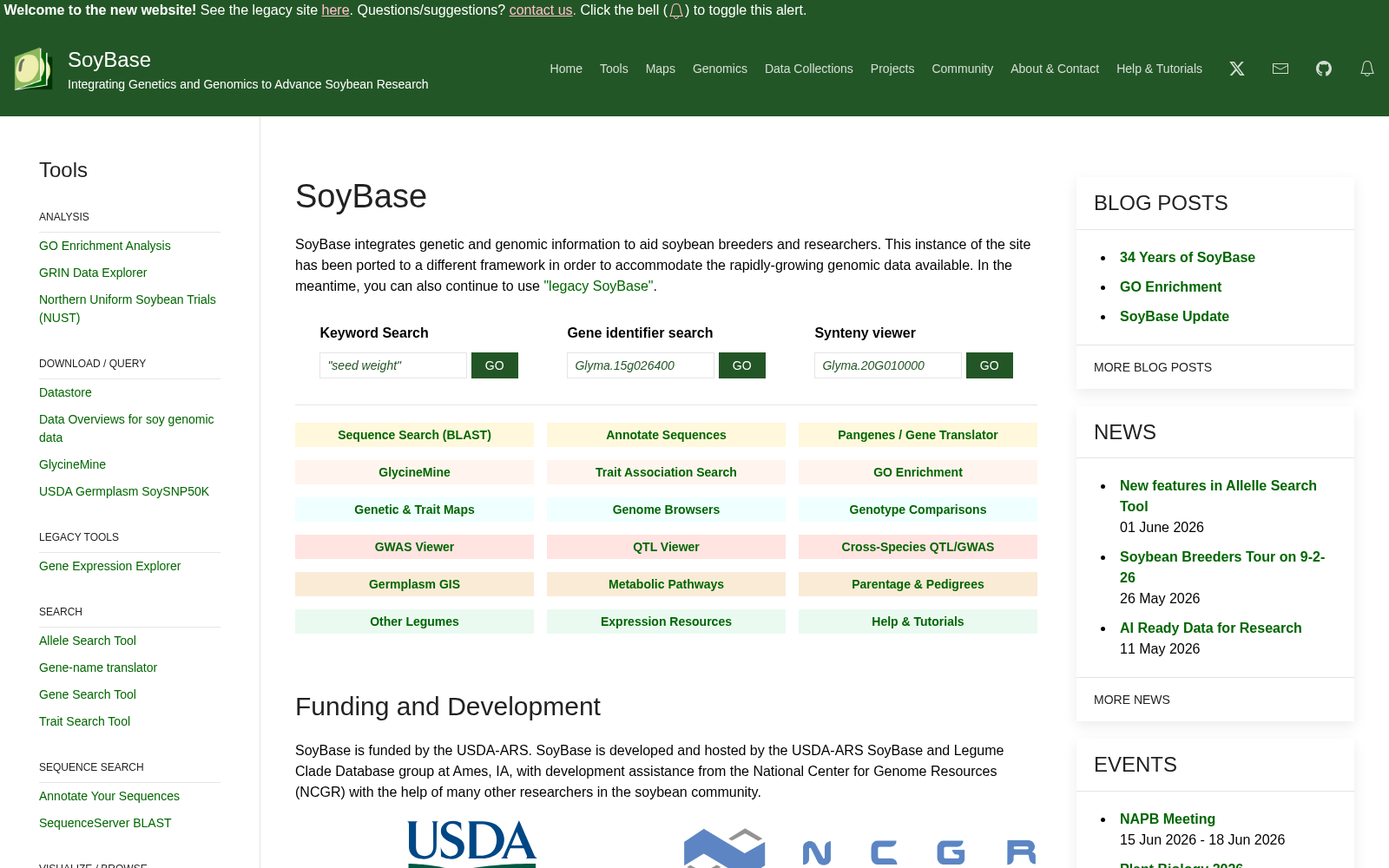This screenshot has width=1389, height=868.
Task: Open the Genomics menu
Action: click(720, 69)
